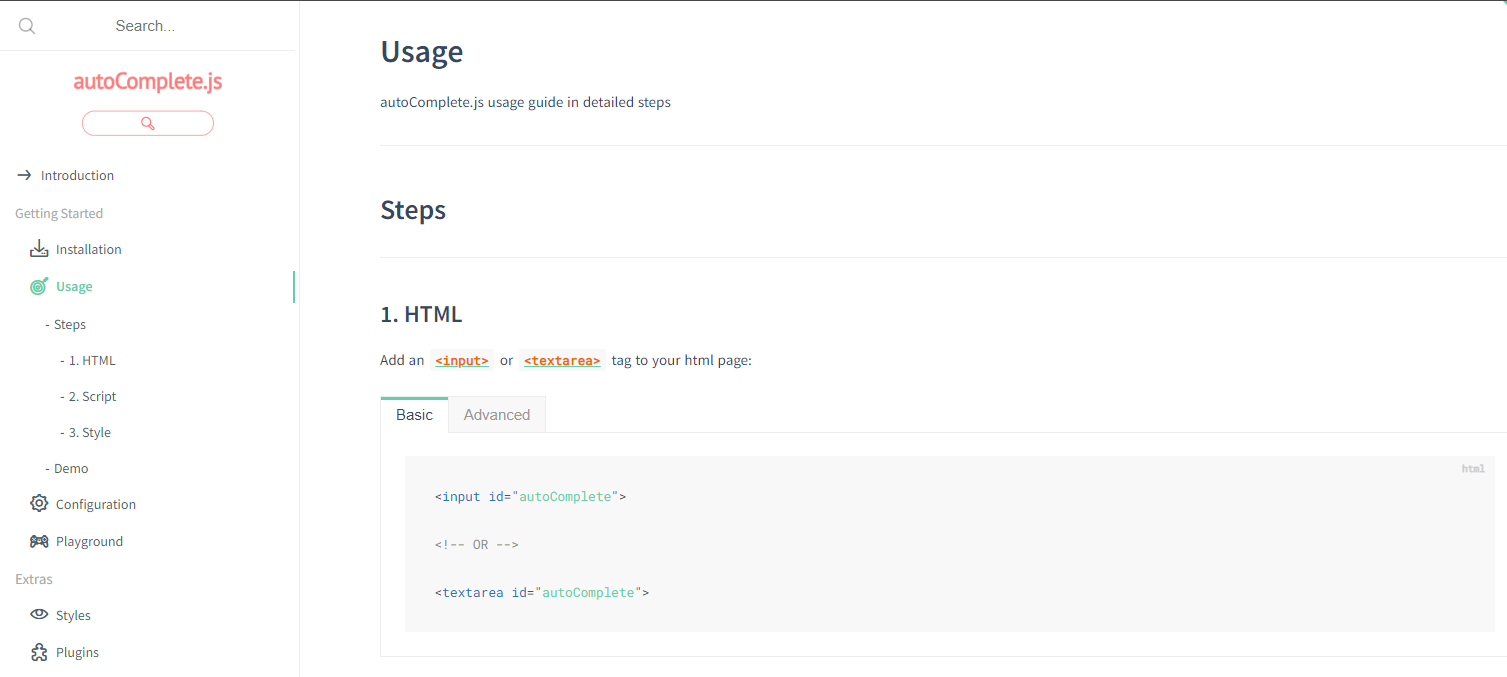Click the 1. HTML heading in the content
Viewport: 1507px width, 677px height.
(421, 314)
